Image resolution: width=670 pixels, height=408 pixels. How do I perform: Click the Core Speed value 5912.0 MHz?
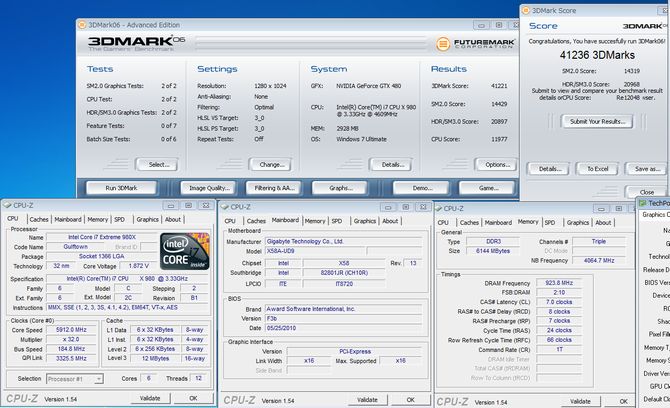(x=71, y=330)
